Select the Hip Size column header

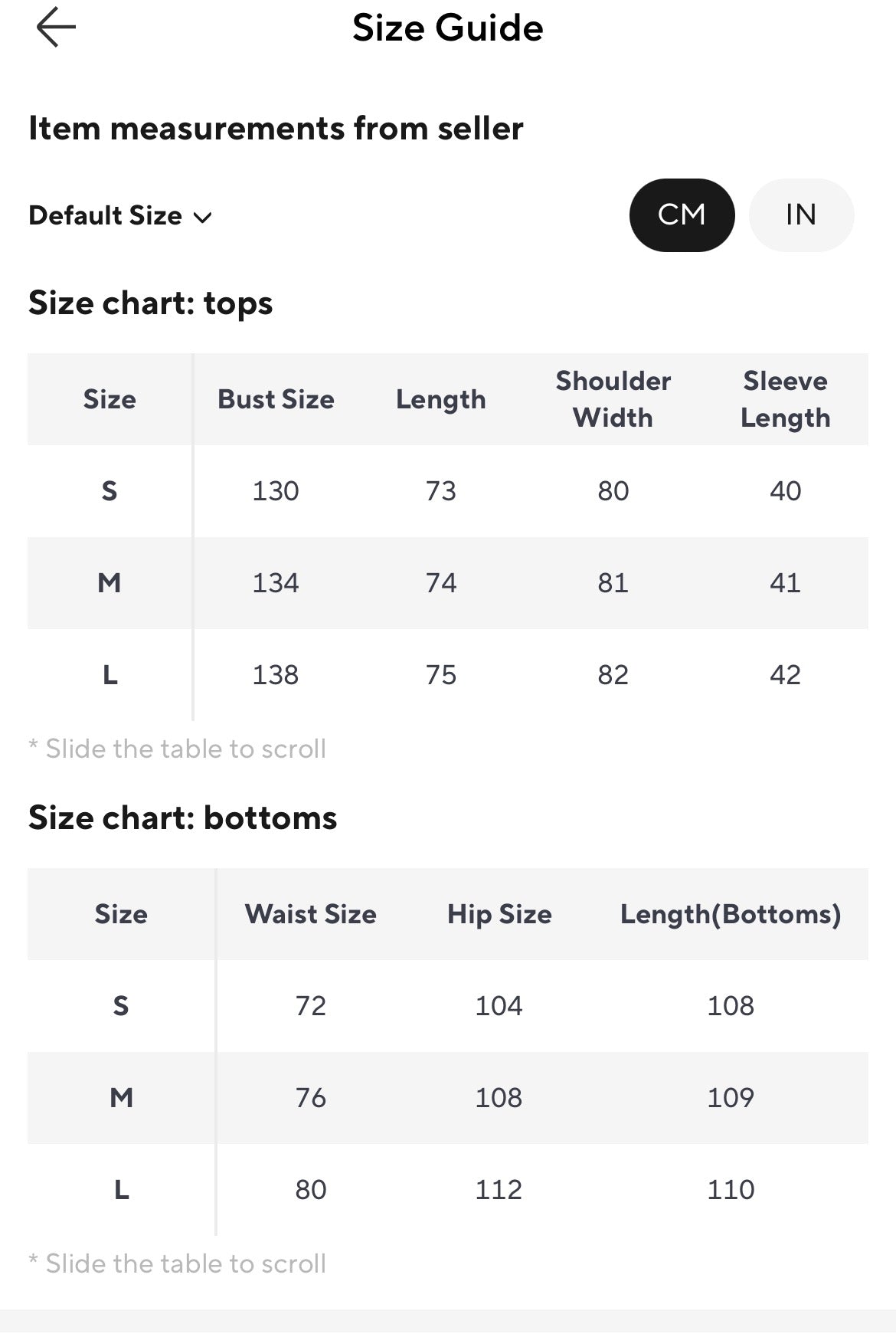[499, 914]
